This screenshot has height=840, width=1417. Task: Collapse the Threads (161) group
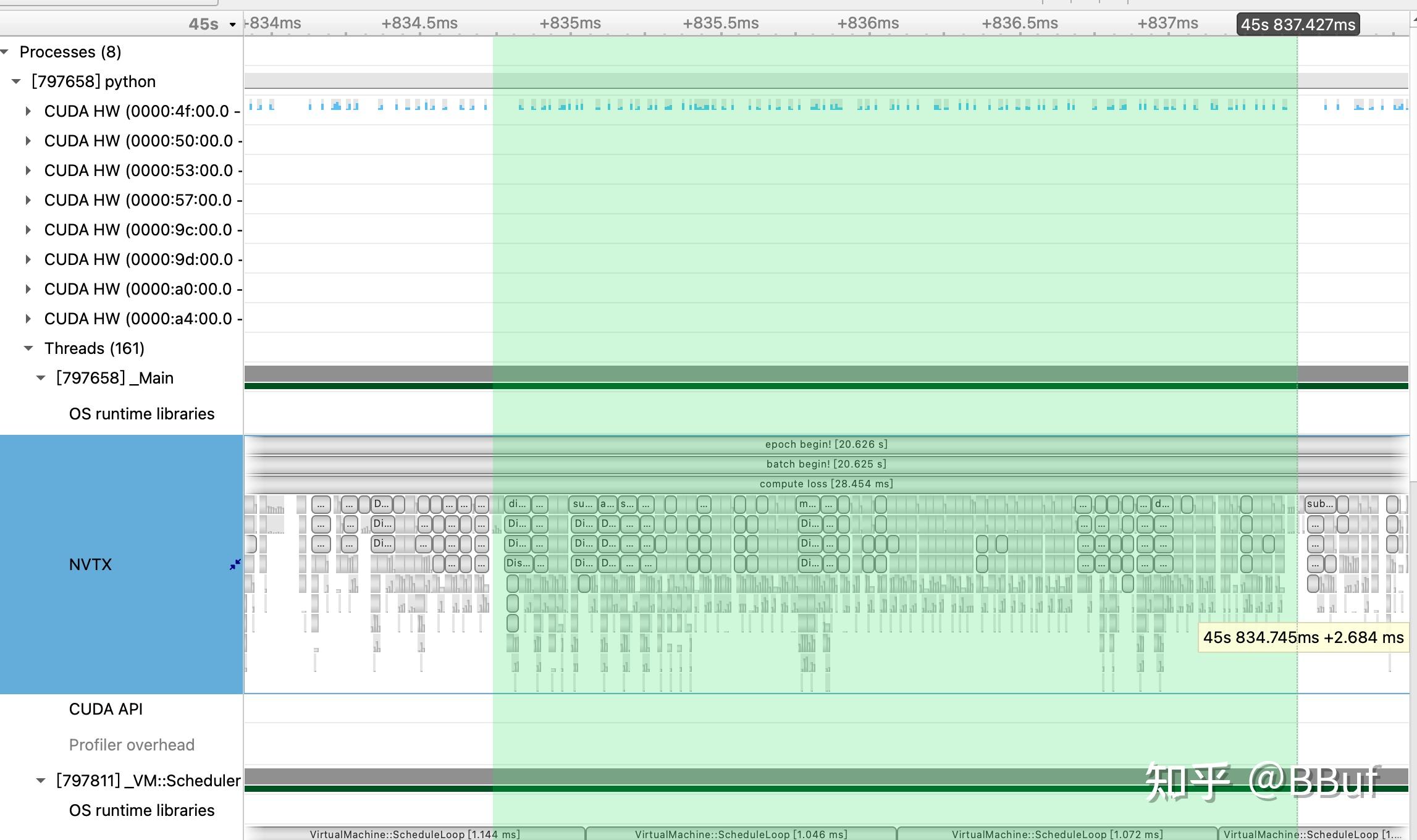pyautogui.click(x=28, y=348)
